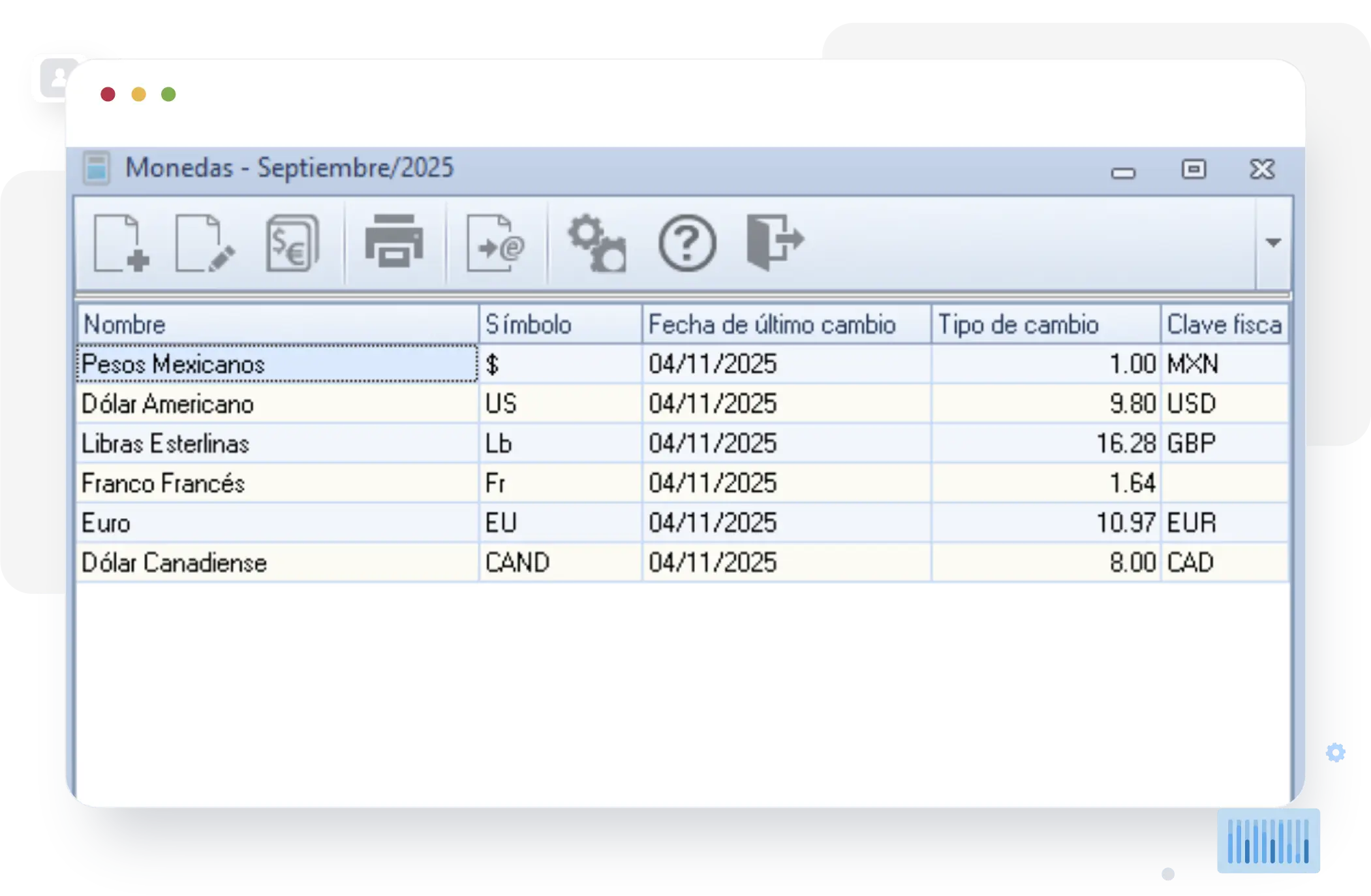Open the edit currency pencil icon
The image size is (1371, 896).
point(205,243)
